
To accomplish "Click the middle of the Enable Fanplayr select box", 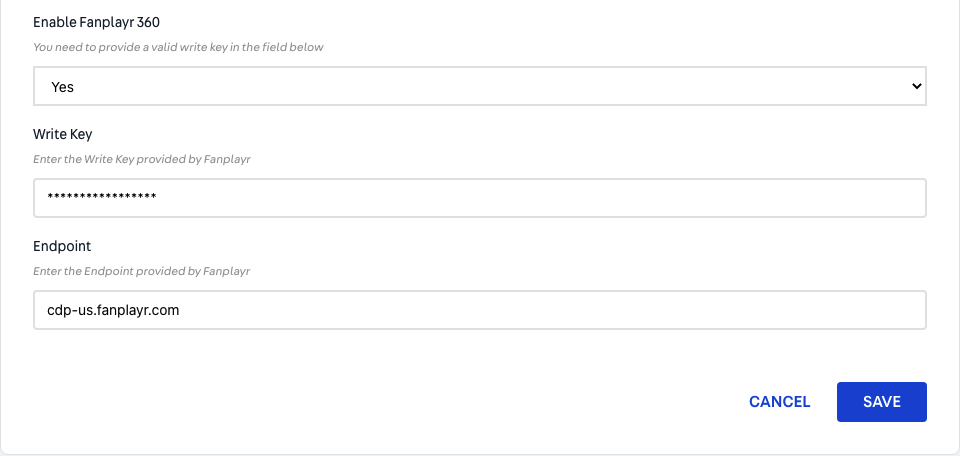I will tap(479, 86).
